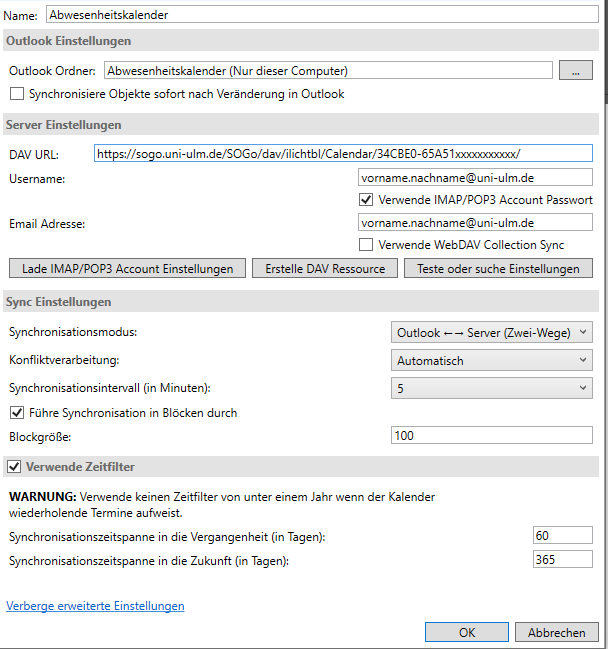The width and height of the screenshot is (608, 649).
Task: Toggle the Verwende Zeitfilter checkbox
Action: point(14,466)
